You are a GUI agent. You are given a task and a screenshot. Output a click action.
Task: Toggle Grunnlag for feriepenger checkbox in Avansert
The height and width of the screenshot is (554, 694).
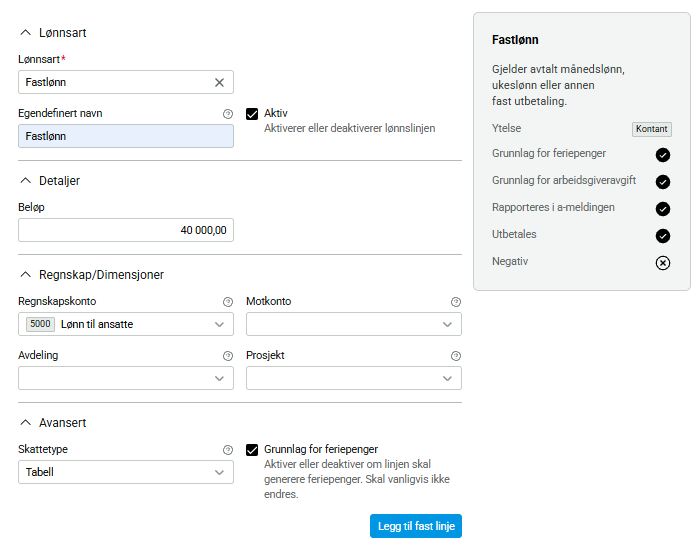pyautogui.click(x=252, y=450)
